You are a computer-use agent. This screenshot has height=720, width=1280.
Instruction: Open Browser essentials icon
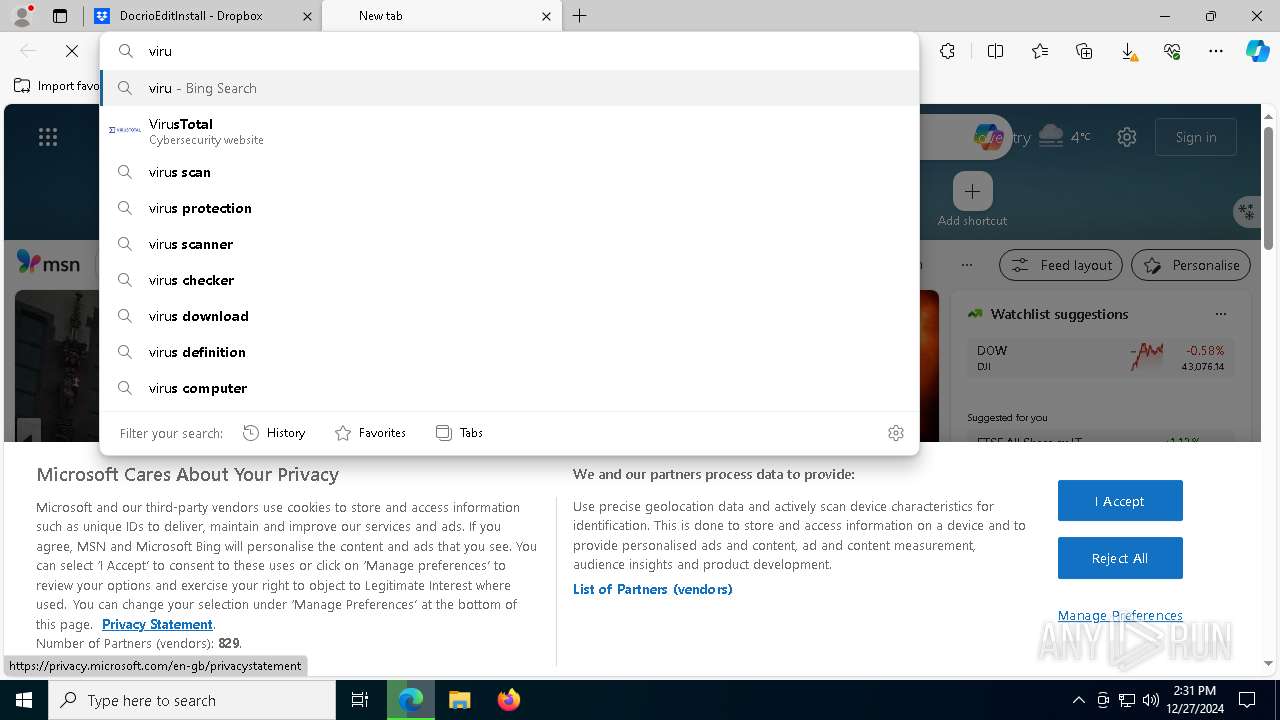tap(1172, 51)
